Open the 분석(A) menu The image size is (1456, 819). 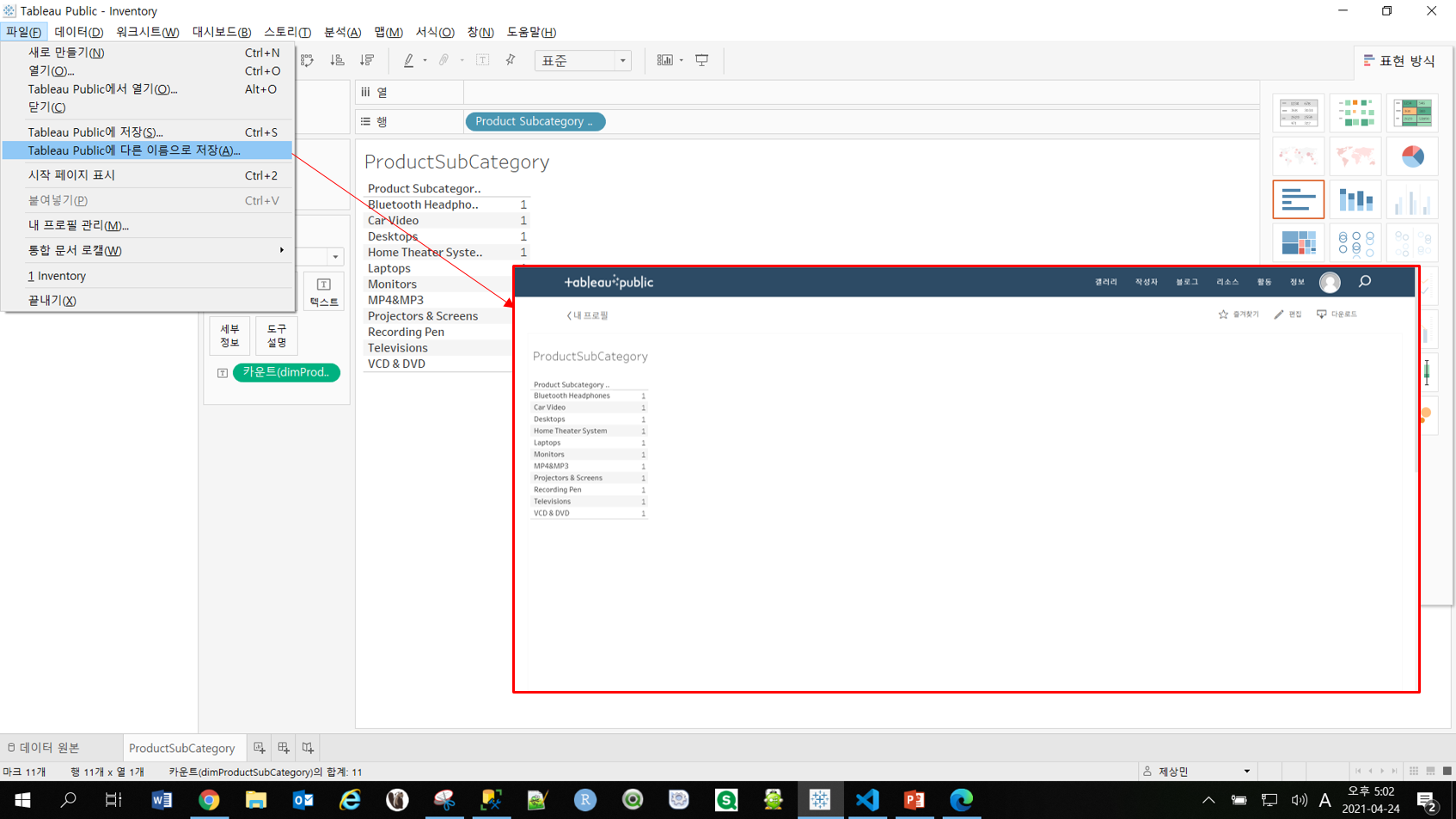(x=342, y=32)
